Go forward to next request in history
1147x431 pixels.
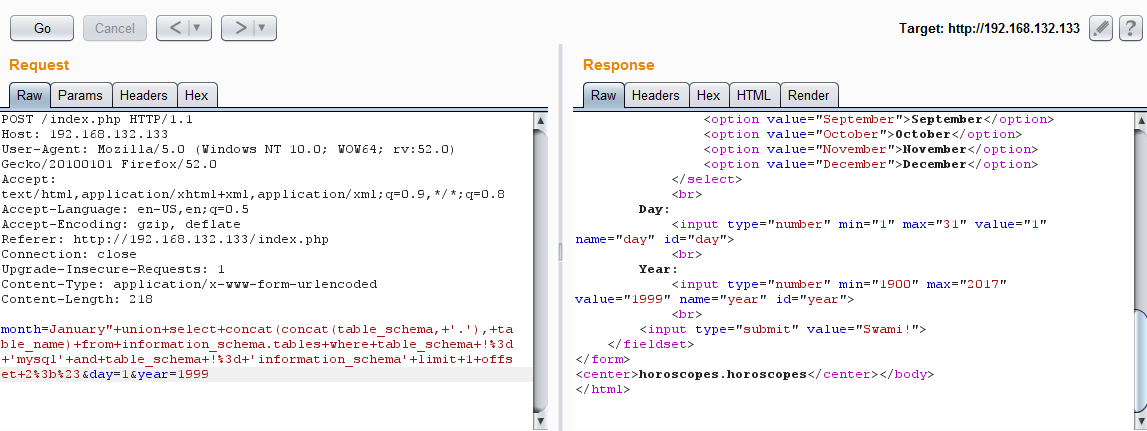(x=241, y=29)
